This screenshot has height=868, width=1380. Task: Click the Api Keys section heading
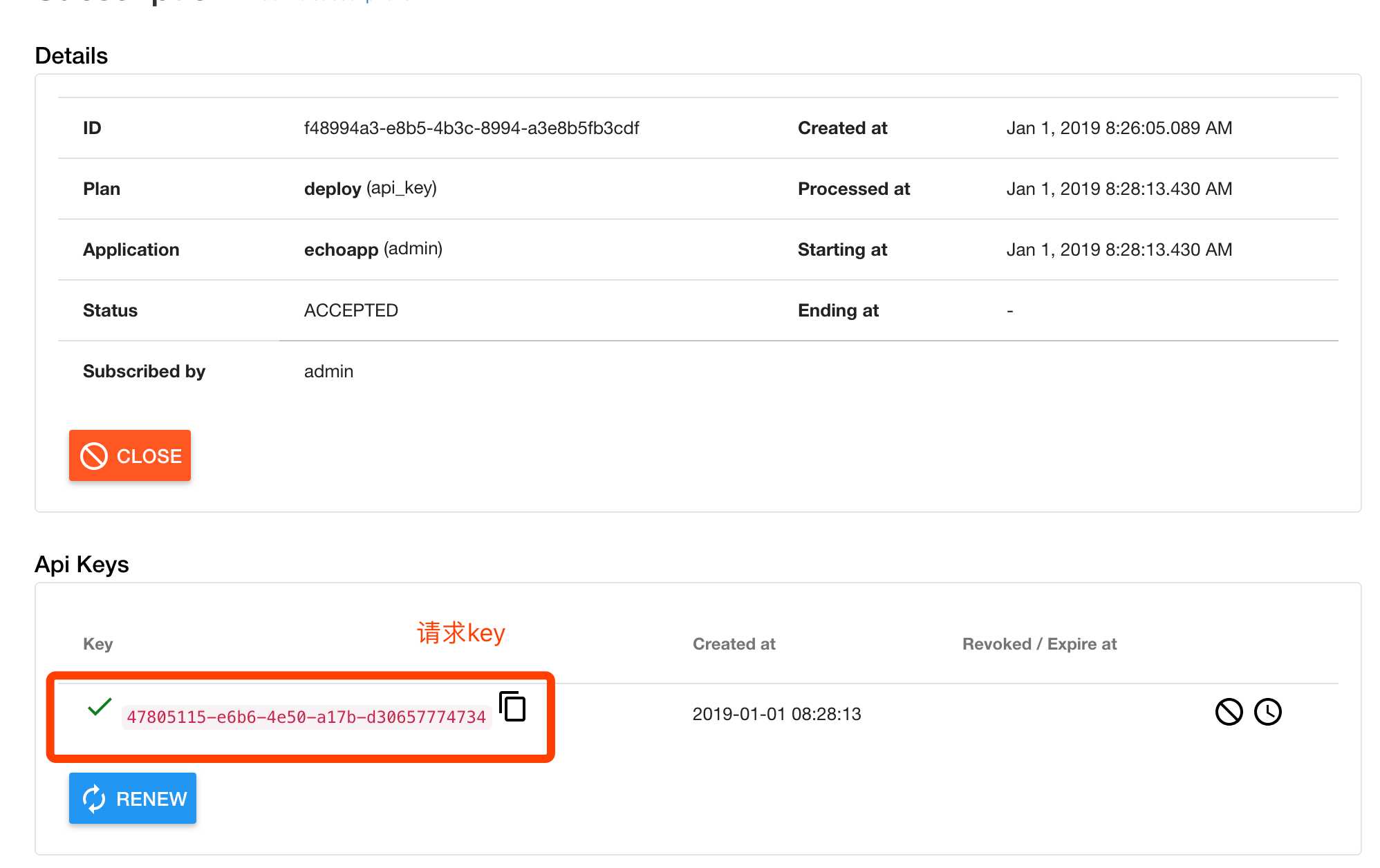click(82, 565)
